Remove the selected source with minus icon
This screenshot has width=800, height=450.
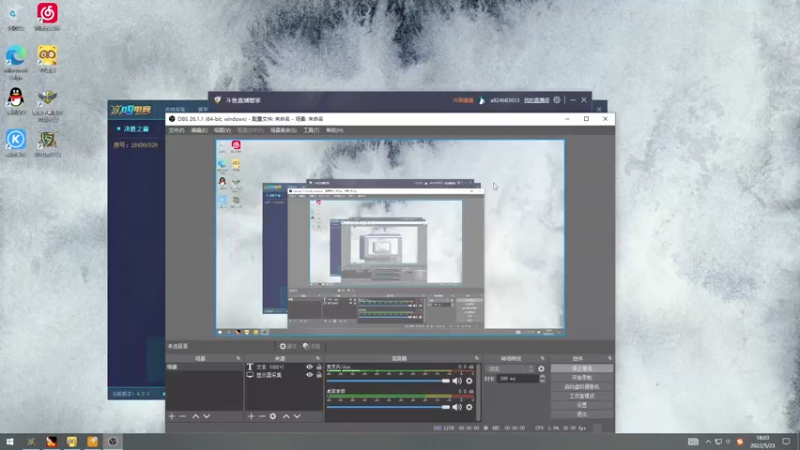[x=262, y=416]
